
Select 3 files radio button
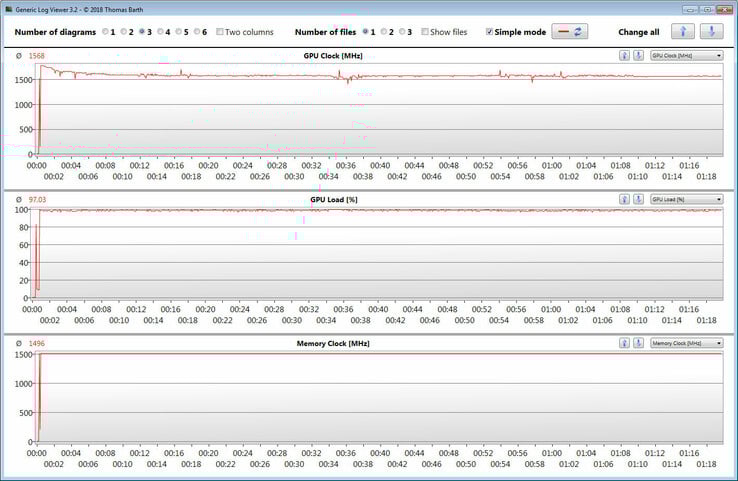(402, 32)
